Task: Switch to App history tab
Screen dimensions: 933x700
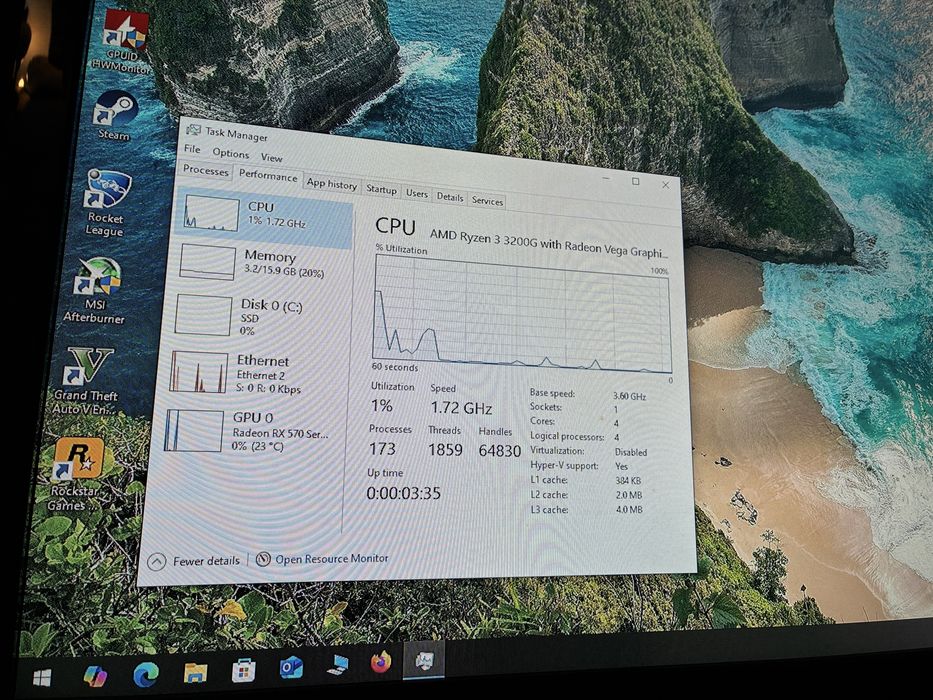Action: click(331, 184)
